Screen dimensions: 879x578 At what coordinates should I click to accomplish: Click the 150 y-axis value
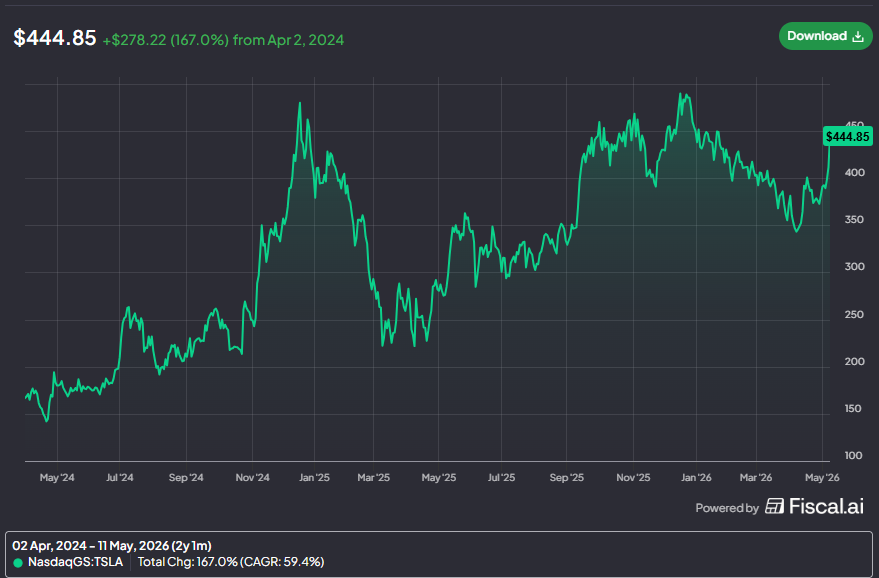854,408
